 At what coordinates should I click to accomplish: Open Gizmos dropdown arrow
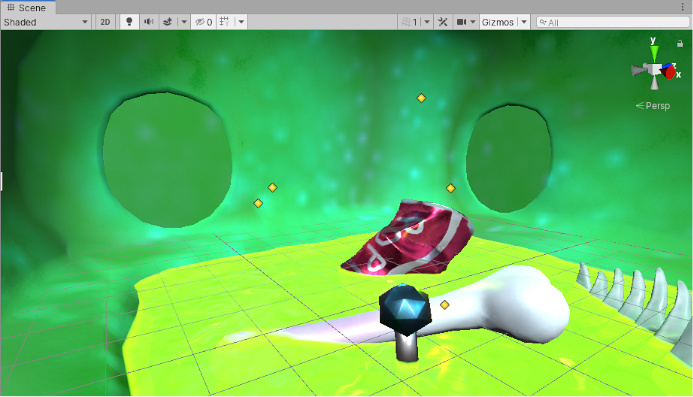pos(524,22)
